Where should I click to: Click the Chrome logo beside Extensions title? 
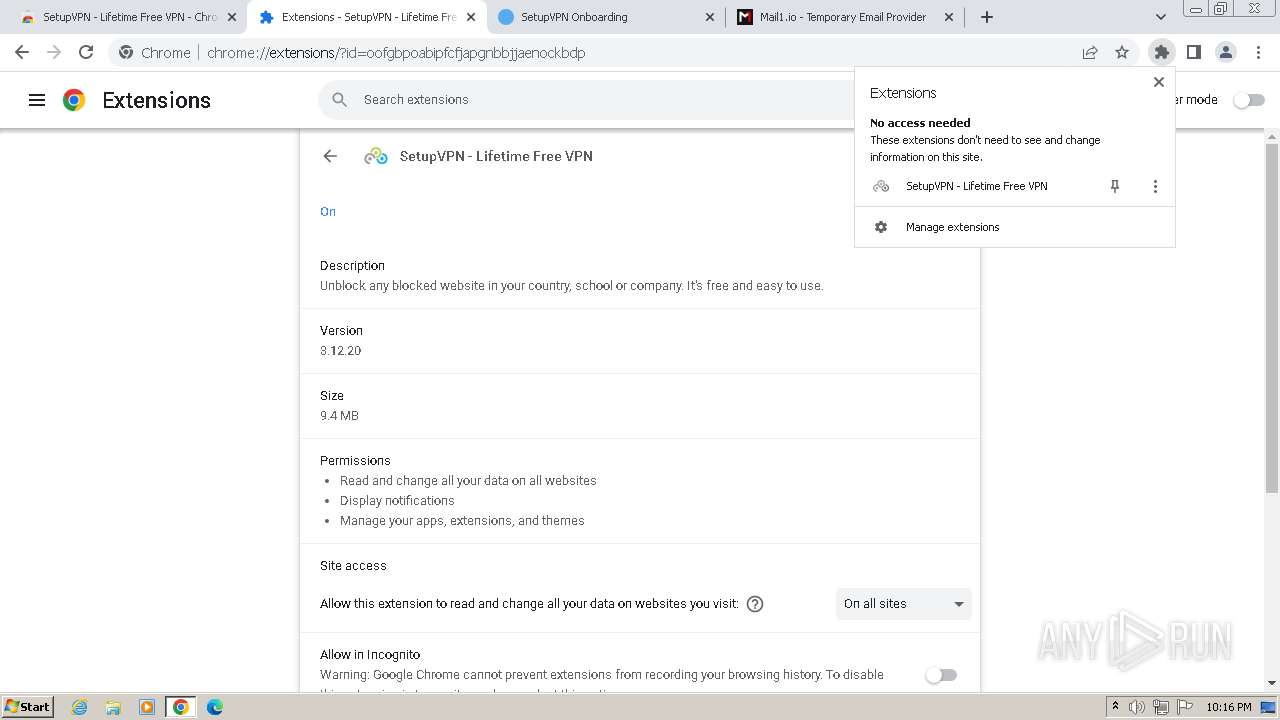(74, 100)
